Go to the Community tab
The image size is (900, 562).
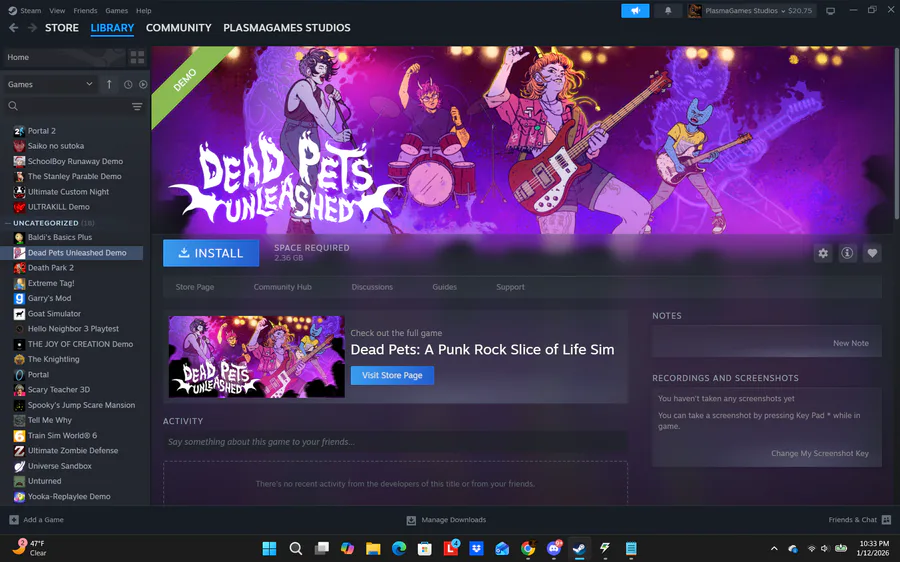click(179, 28)
